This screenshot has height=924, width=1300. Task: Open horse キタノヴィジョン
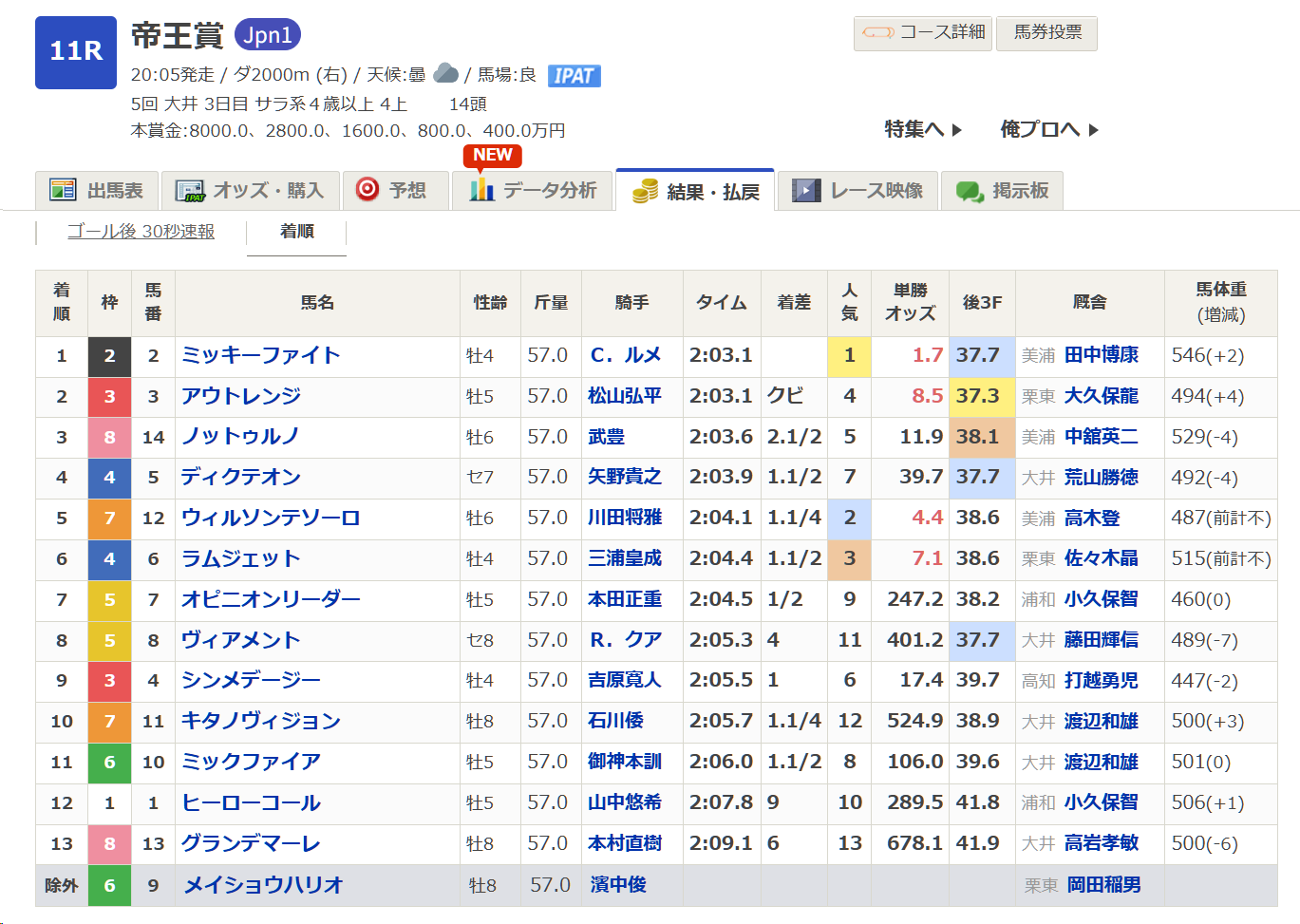click(x=261, y=721)
